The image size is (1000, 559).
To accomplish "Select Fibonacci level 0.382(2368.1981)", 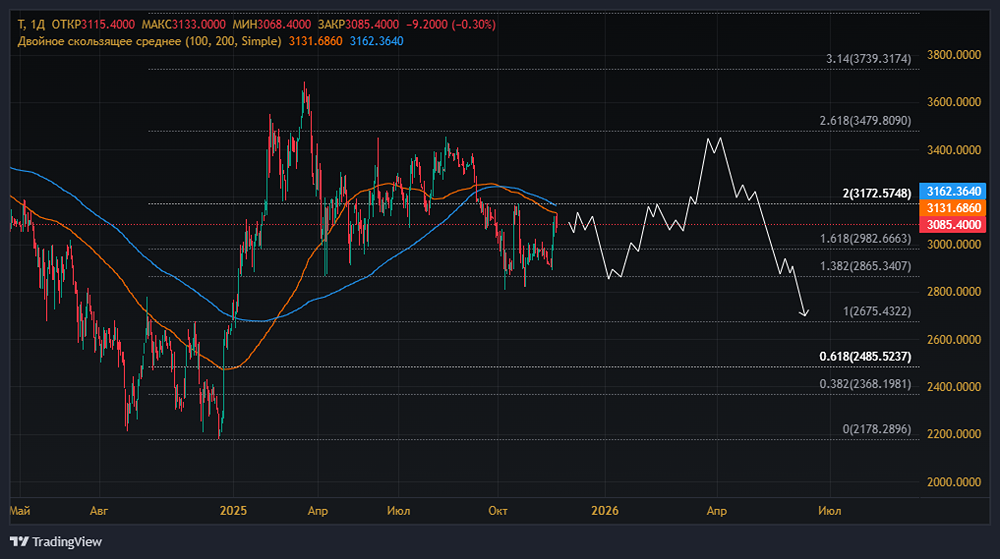I will pos(865,384).
